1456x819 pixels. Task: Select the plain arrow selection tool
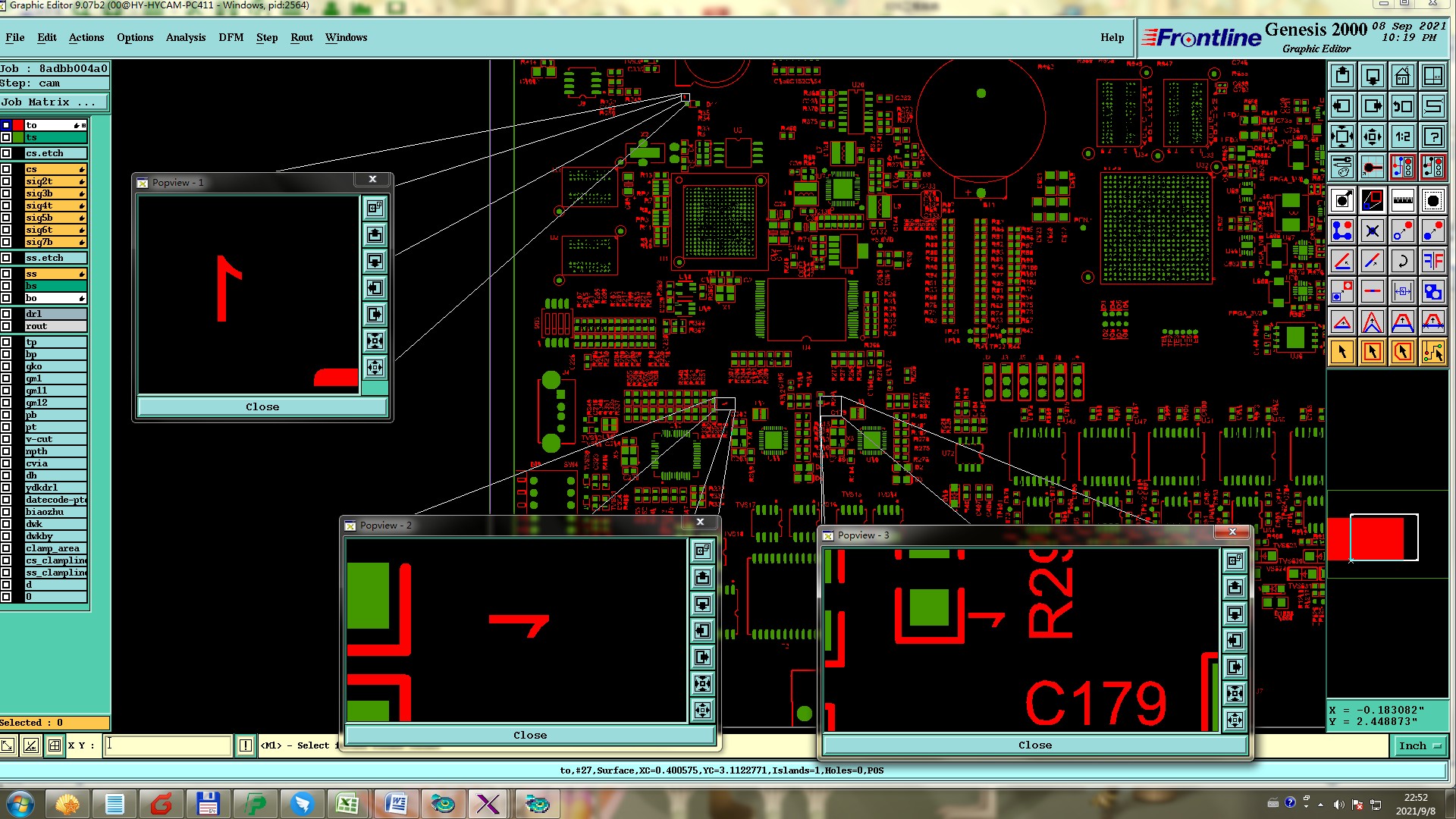[1341, 352]
